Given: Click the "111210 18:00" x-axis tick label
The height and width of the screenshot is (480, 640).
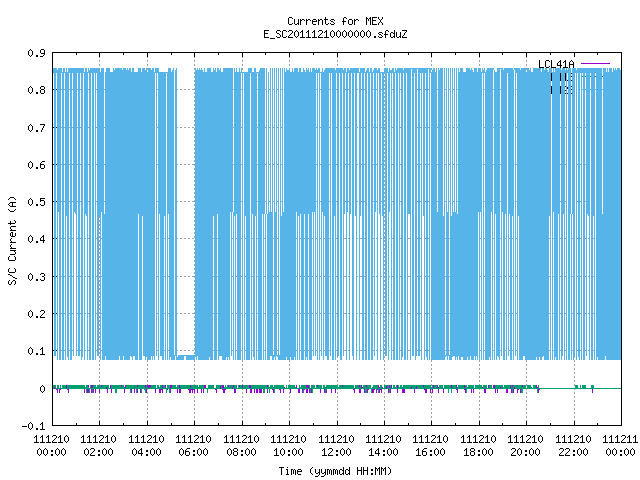Looking at the screenshot, I should tap(479, 446).
